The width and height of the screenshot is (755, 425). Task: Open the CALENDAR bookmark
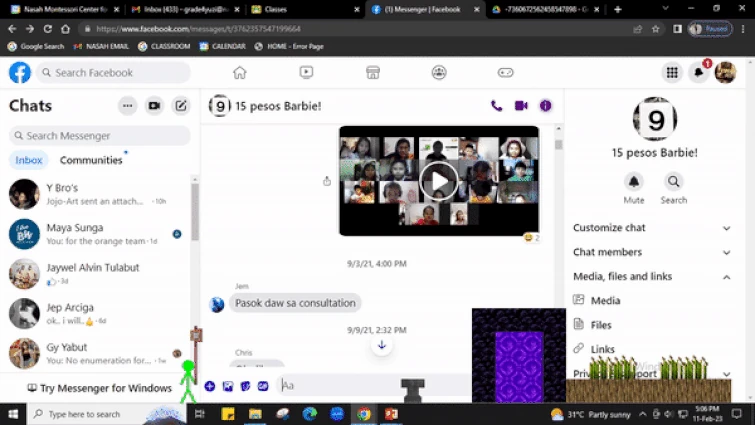[222, 47]
